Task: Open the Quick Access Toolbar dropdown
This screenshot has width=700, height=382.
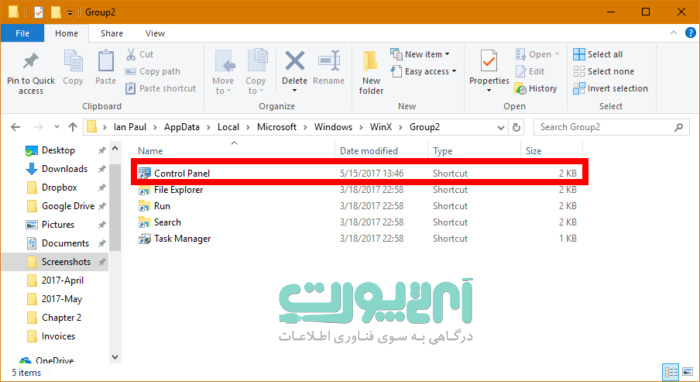Action: [70, 13]
